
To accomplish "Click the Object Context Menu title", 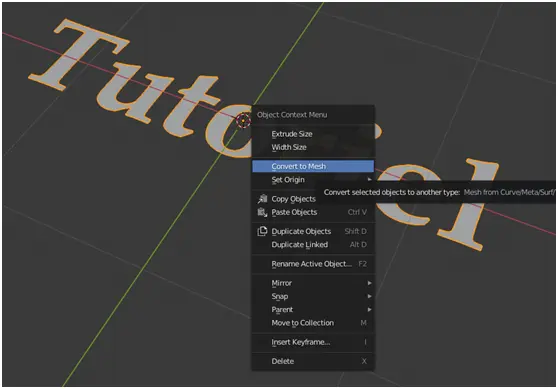I will pyautogui.click(x=292, y=115).
